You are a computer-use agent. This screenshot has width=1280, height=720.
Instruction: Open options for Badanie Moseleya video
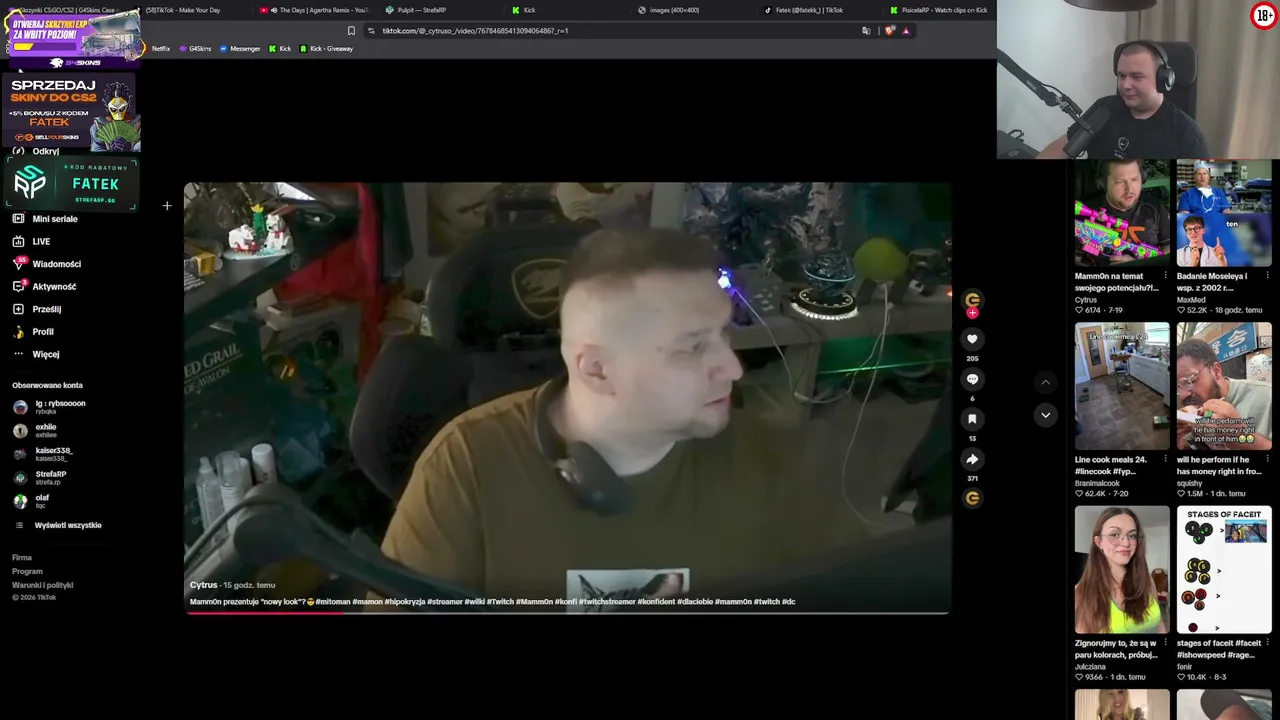(1268, 276)
